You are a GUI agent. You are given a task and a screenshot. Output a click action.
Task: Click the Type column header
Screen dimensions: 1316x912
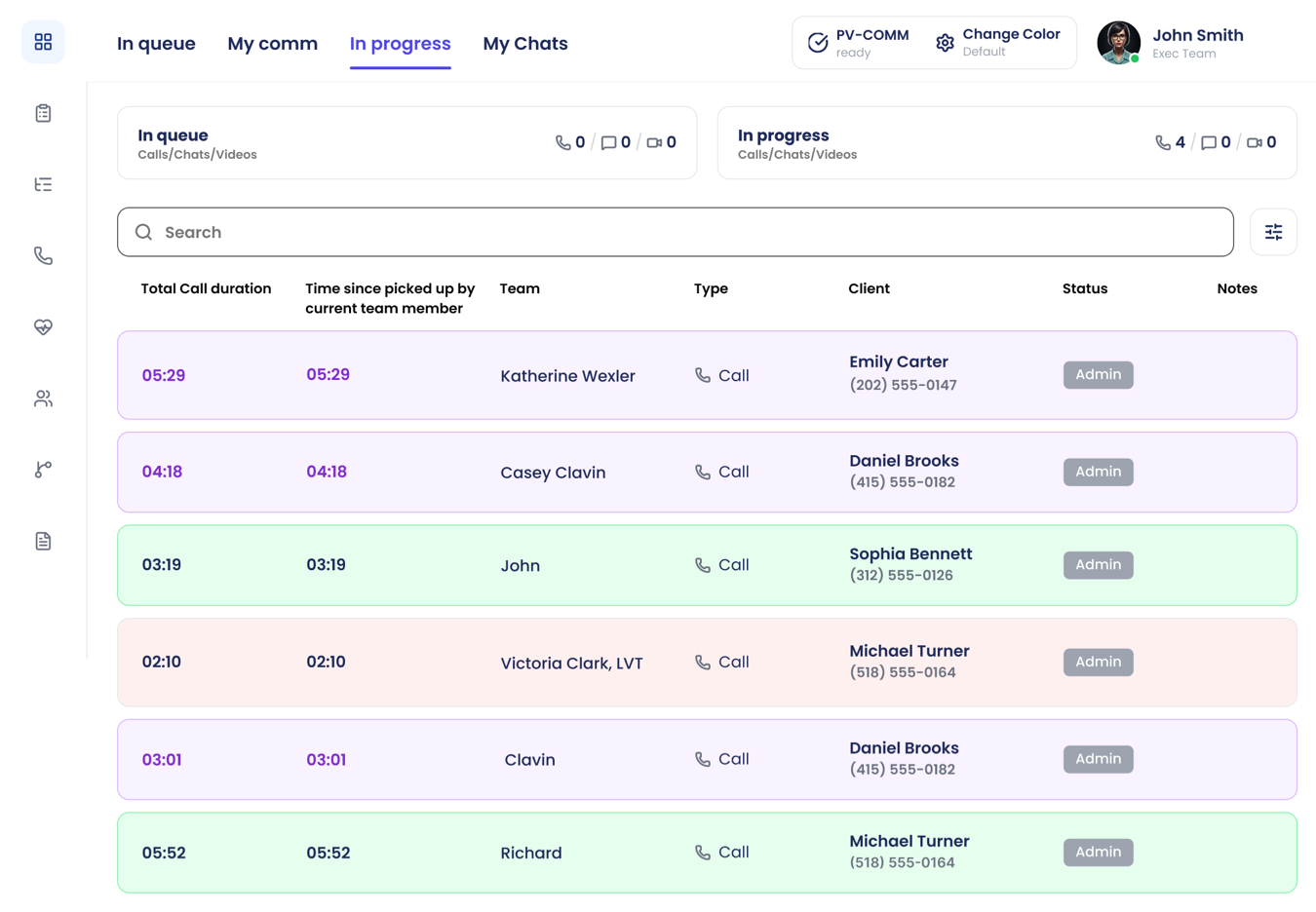click(x=711, y=288)
